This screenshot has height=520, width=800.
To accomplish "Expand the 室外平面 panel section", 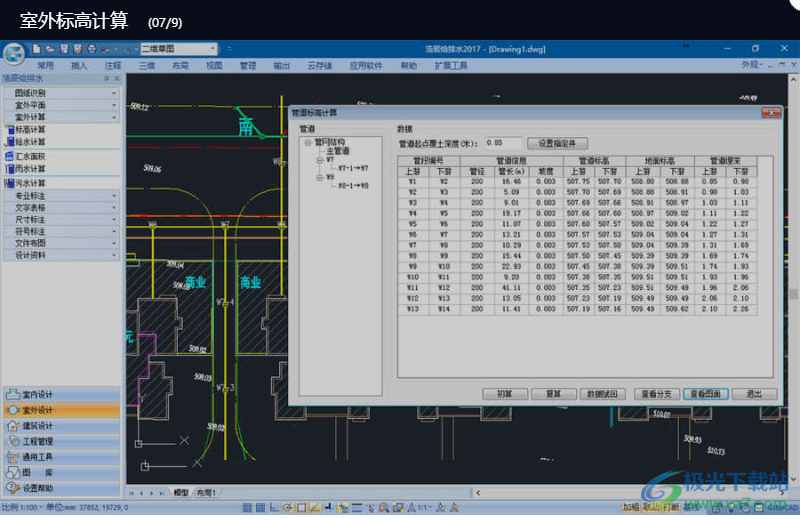I will (62, 105).
